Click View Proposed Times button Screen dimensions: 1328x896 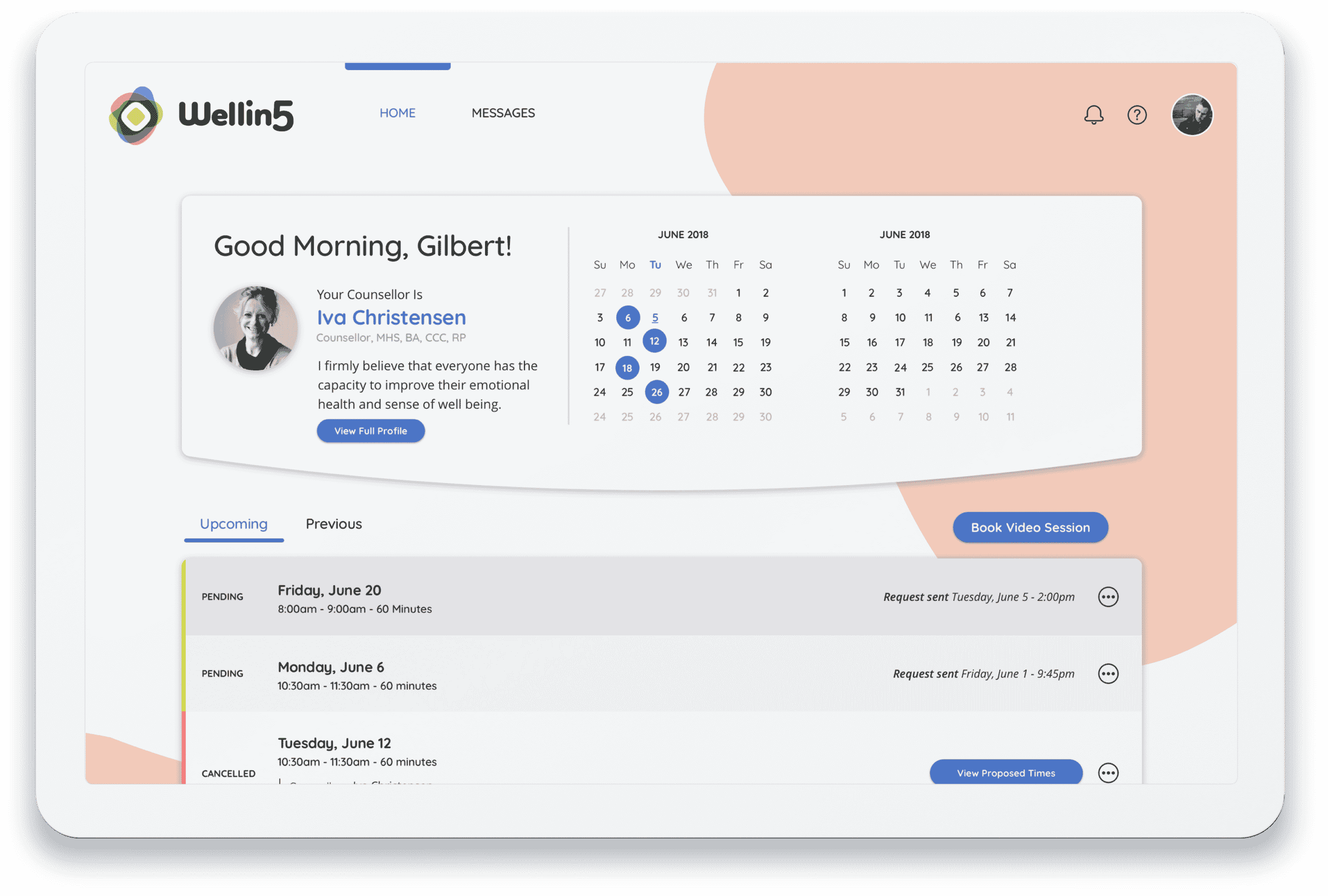pos(1005,772)
